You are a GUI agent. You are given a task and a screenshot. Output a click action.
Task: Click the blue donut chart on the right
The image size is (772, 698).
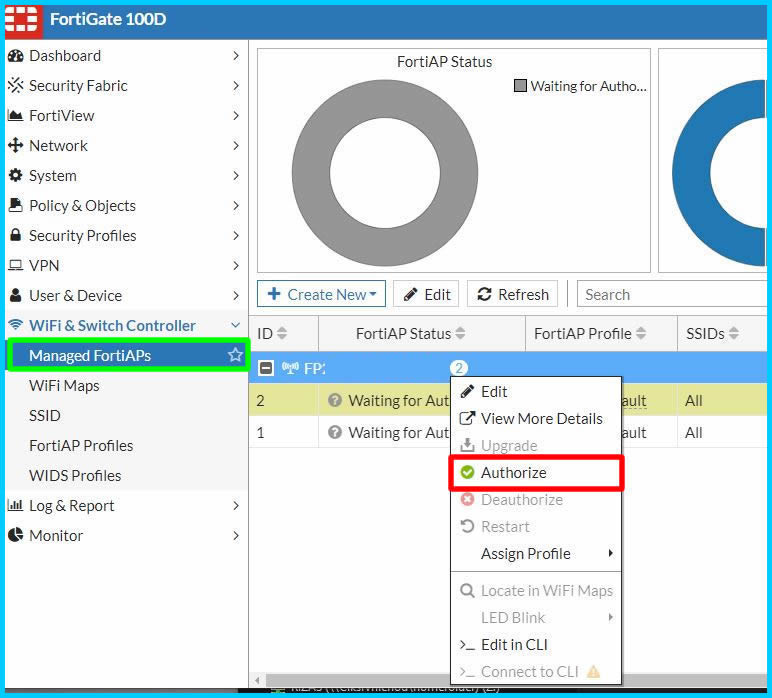(x=720, y=173)
